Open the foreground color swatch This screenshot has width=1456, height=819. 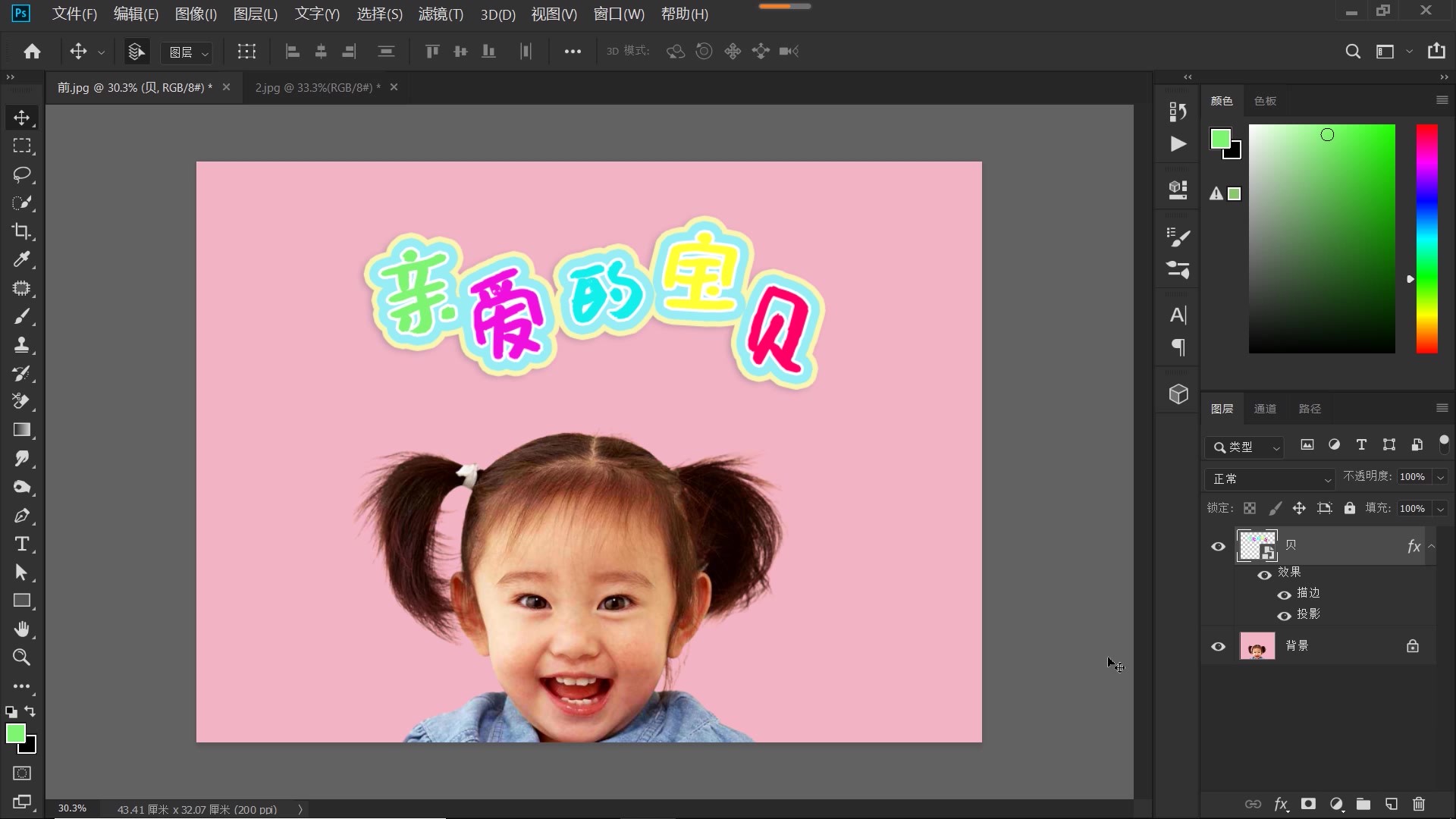pos(17,733)
